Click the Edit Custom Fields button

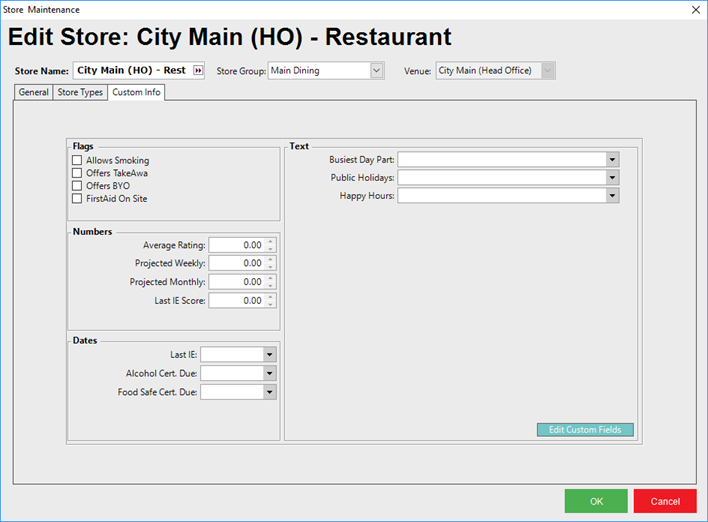coord(585,430)
